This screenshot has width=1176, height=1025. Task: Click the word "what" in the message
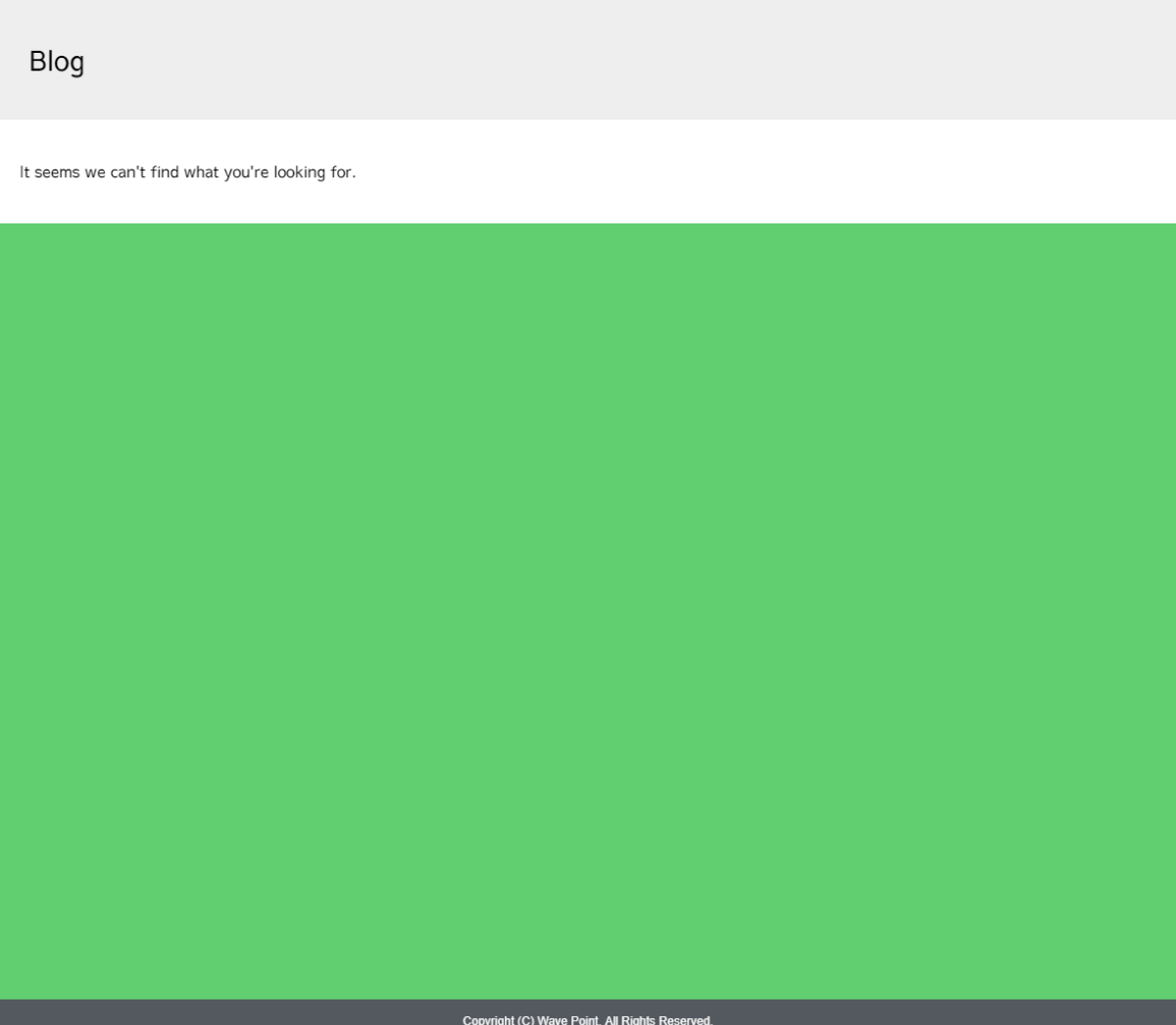point(201,172)
